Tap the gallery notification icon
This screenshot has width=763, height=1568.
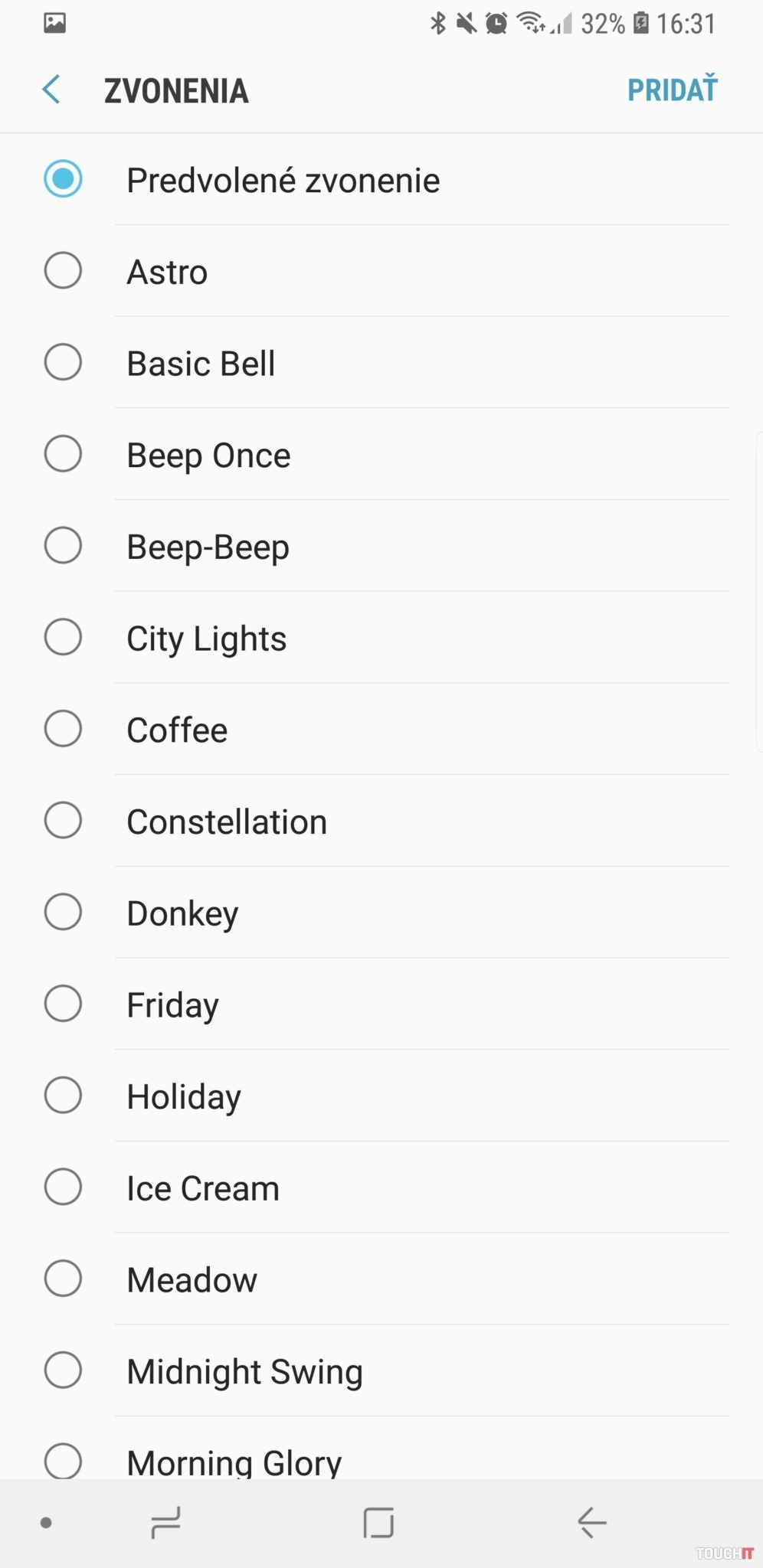click(x=54, y=23)
